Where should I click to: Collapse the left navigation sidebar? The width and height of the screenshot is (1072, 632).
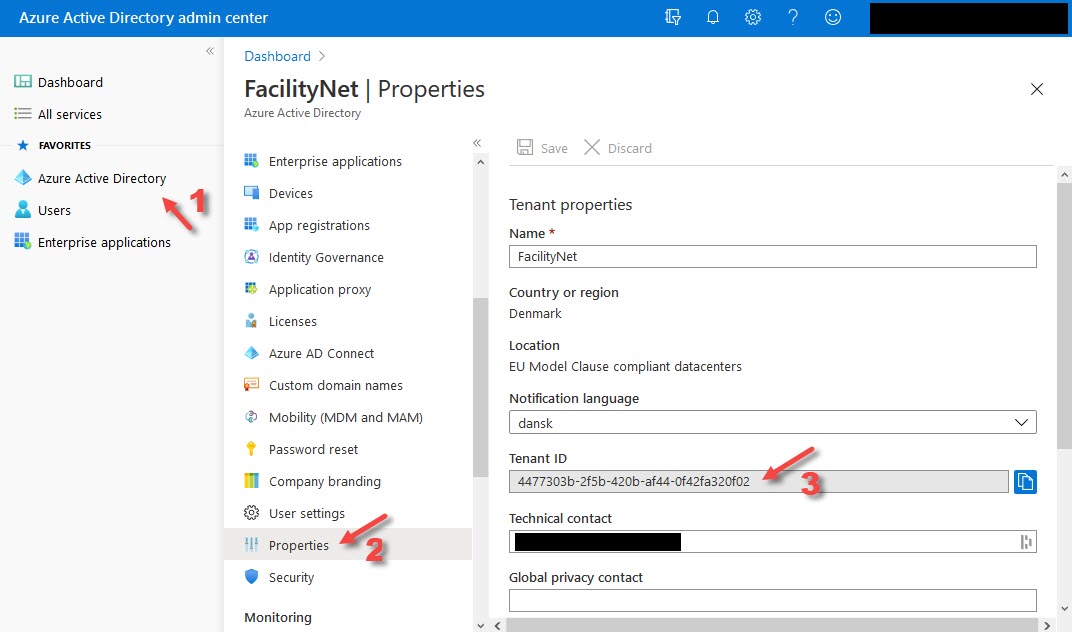[x=210, y=51]
